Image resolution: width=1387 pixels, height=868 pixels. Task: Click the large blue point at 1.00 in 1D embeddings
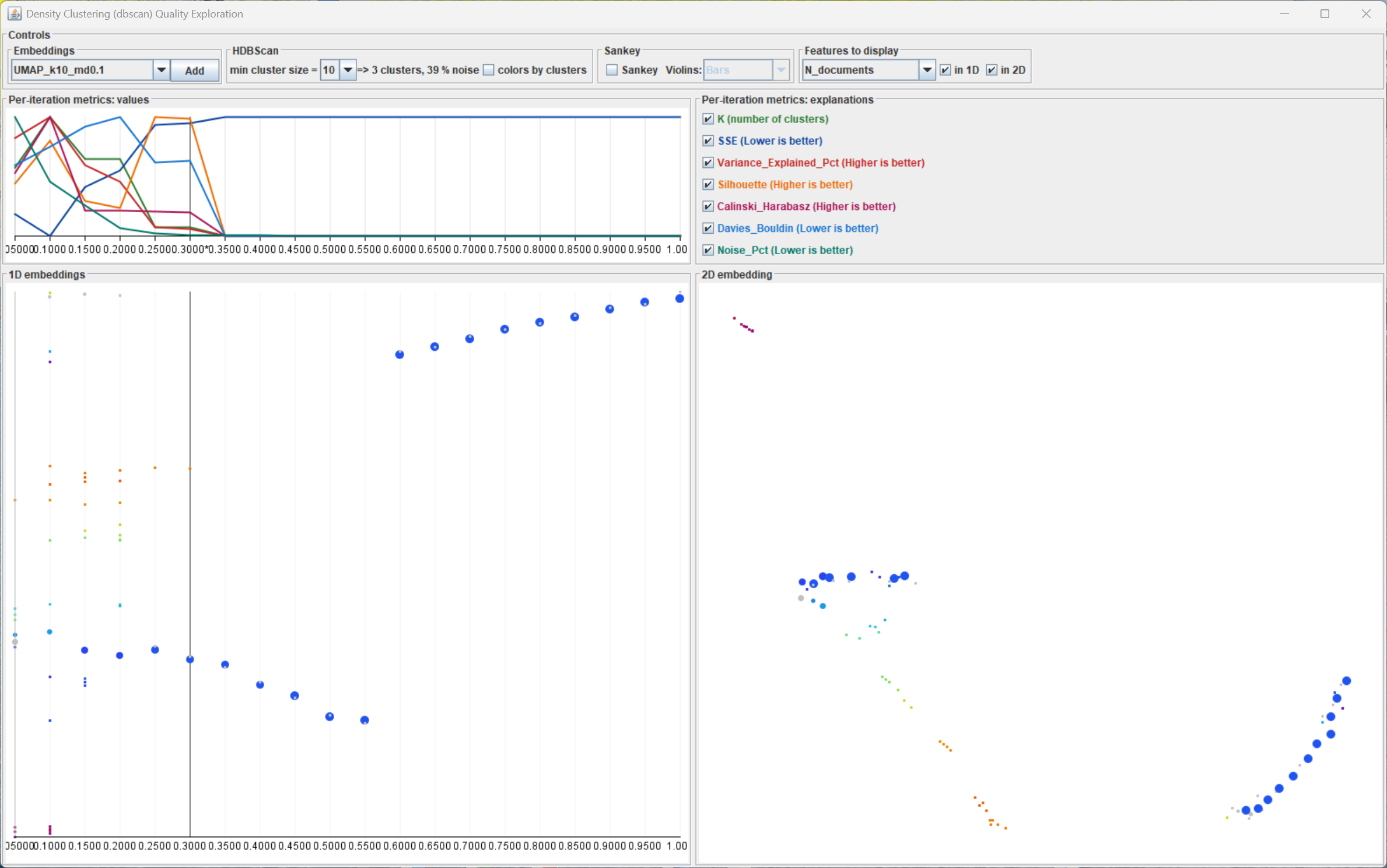coord(680,298)
